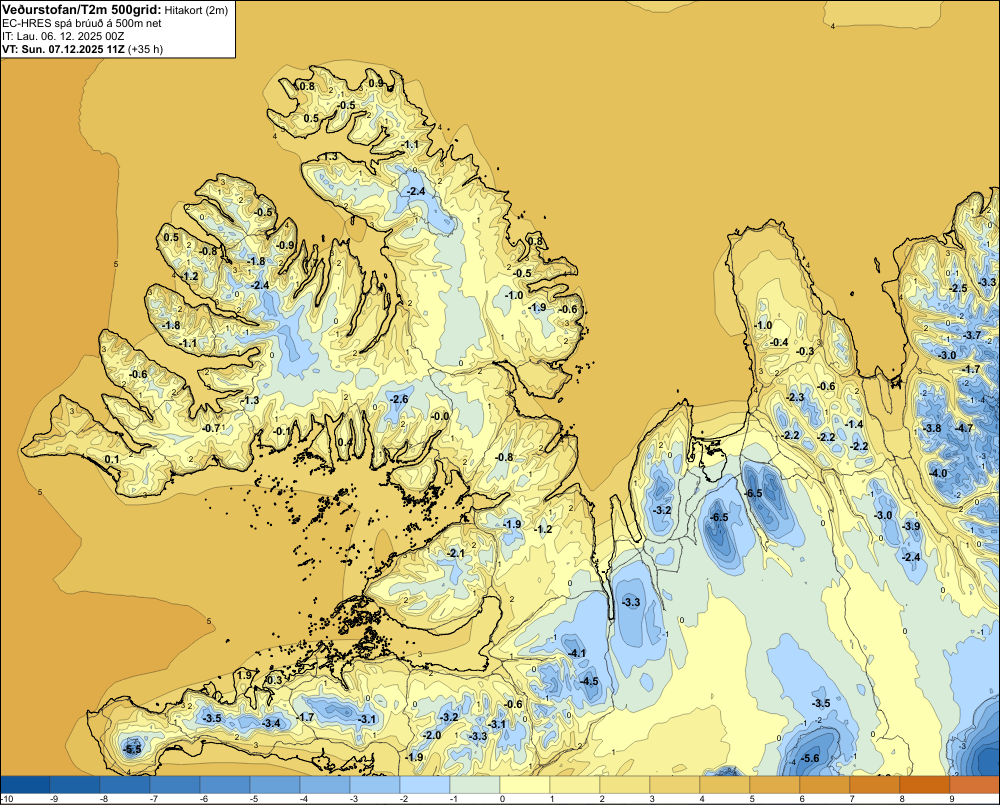The width and height of the screenshot is (1000, 805).
Task: Select the -3.9 temperature value
Action: click(911, 526)
